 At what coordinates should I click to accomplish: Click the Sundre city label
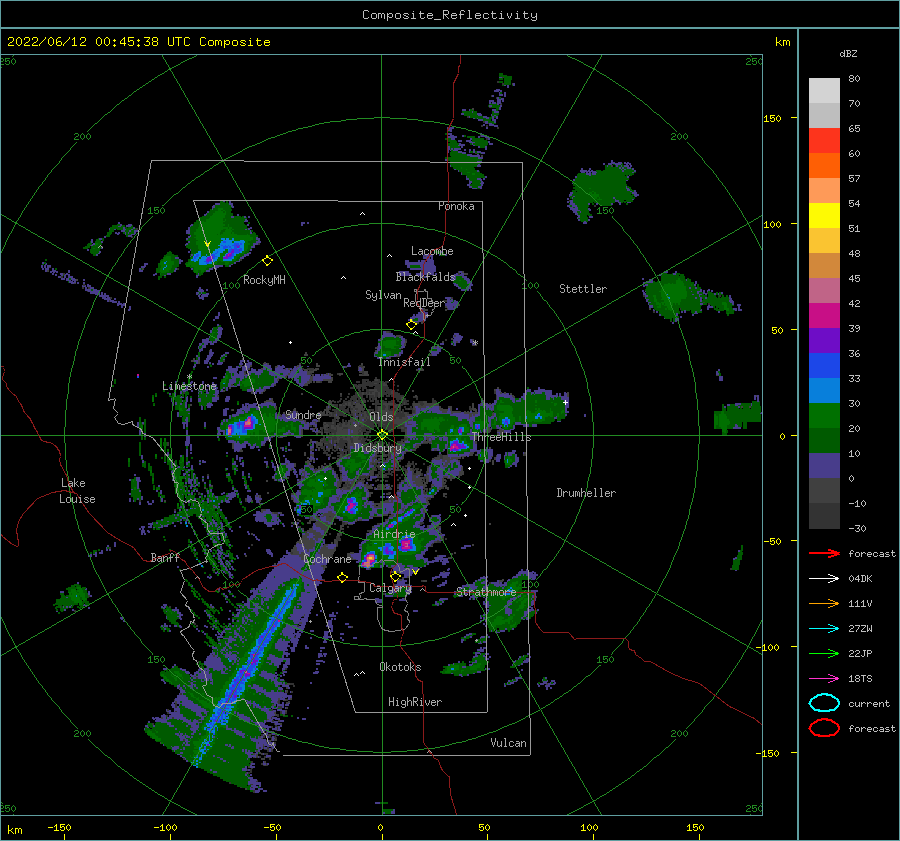[303, 415]
